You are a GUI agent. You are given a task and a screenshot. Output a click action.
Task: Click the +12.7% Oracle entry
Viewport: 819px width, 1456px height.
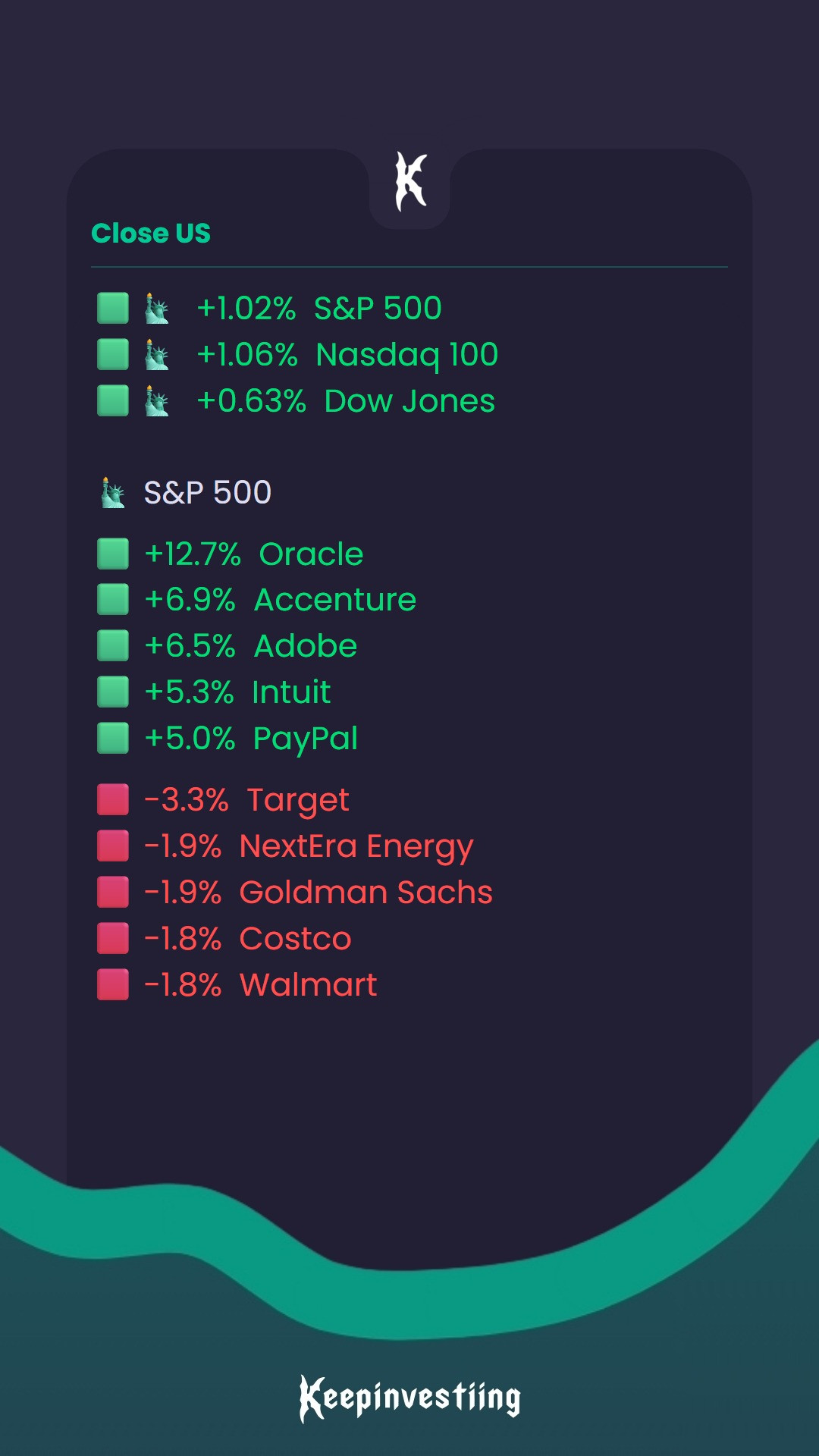(x=254, y=554)
